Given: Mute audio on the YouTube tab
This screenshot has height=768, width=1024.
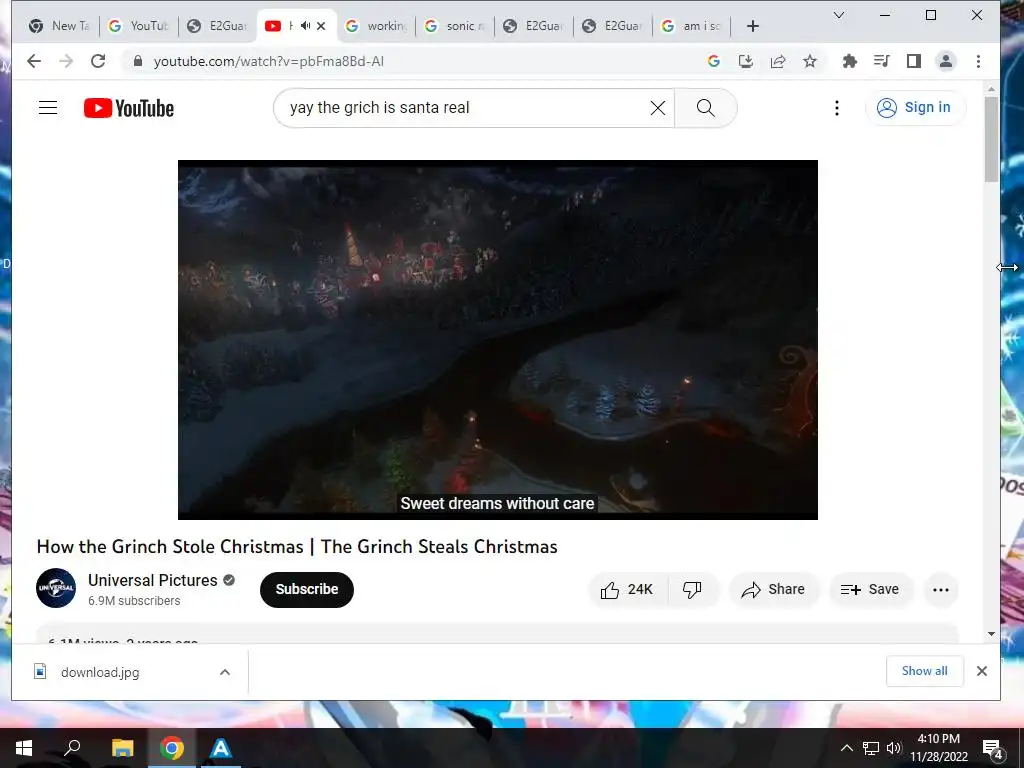Looking at the screenshot, I should coord(305,26).
